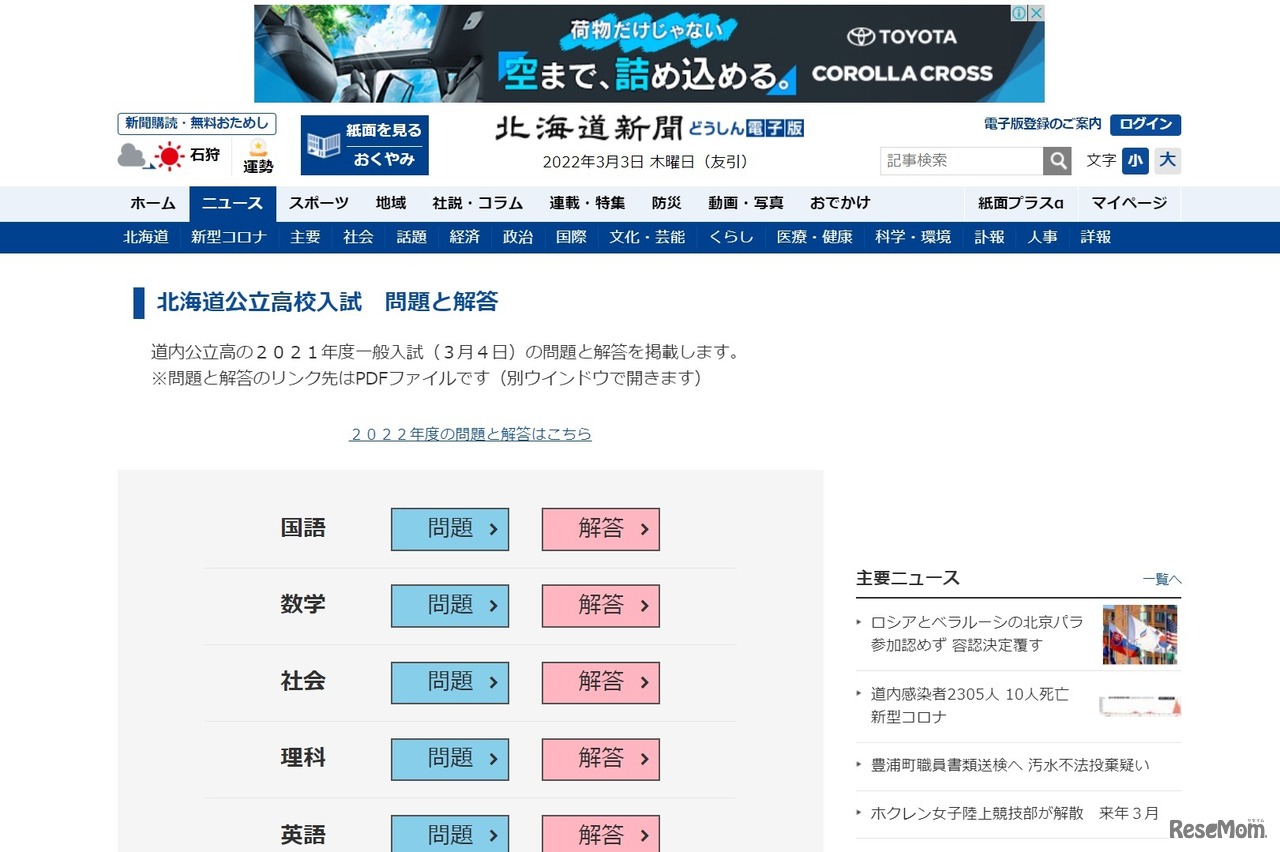Open the 新型コロナ menu item
1280x852 pixels.
pos(228,237)
